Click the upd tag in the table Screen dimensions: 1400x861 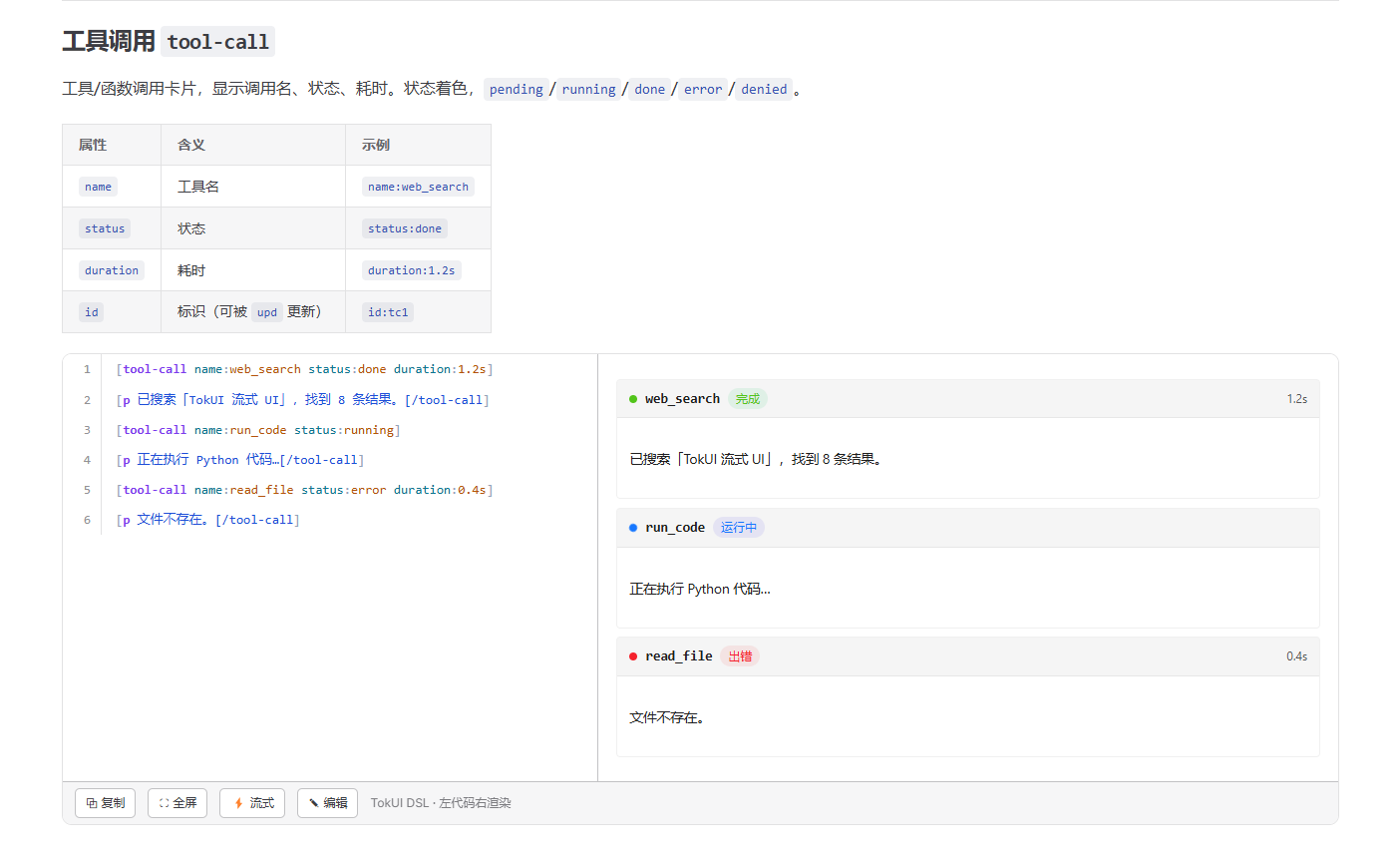coord(267,312)
